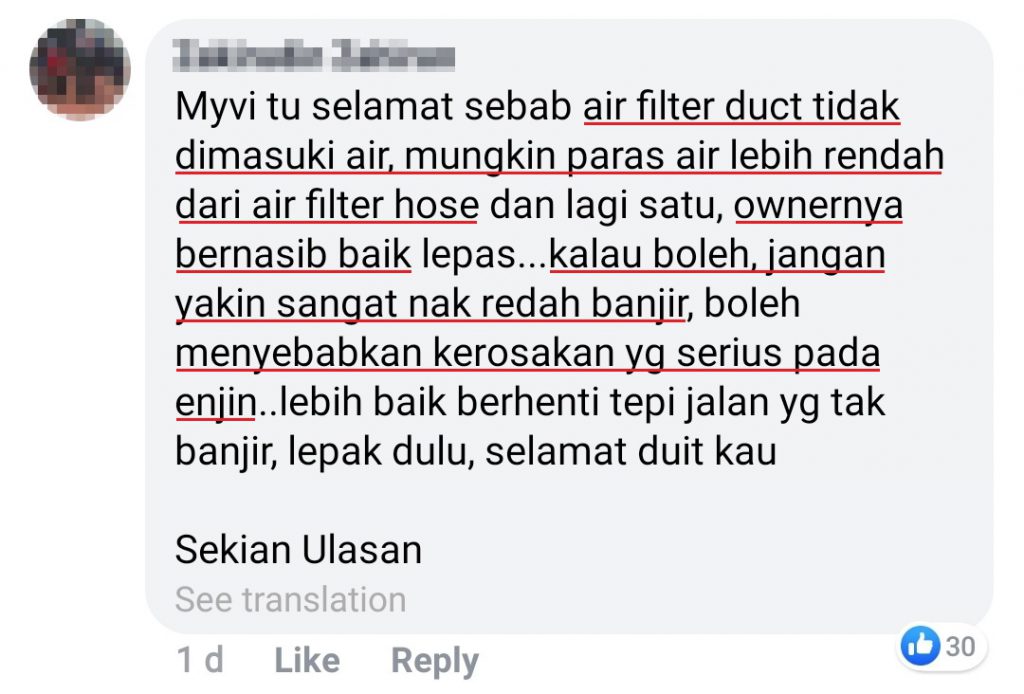Viewport: 1024px width, 694px height.
Task: Click the blue thumbs-up reaction icon
Action: (920, 646)
